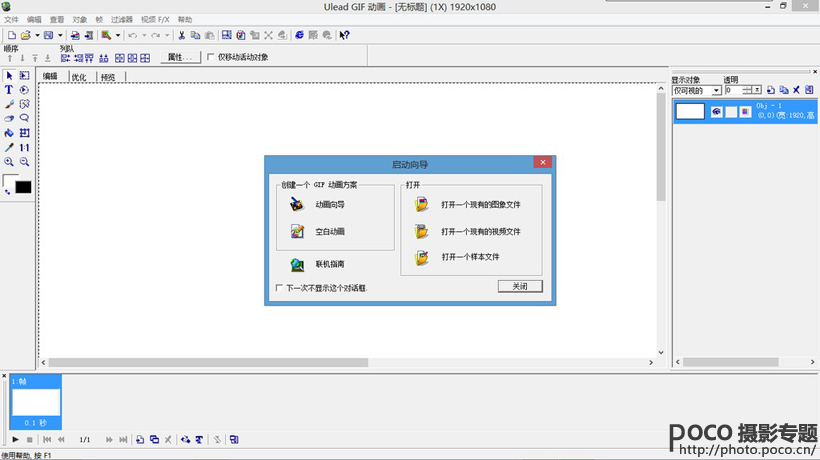This screenshot has height=460, width=820.
Task: Open the undo history dropdown arrow
Action: 144,35
